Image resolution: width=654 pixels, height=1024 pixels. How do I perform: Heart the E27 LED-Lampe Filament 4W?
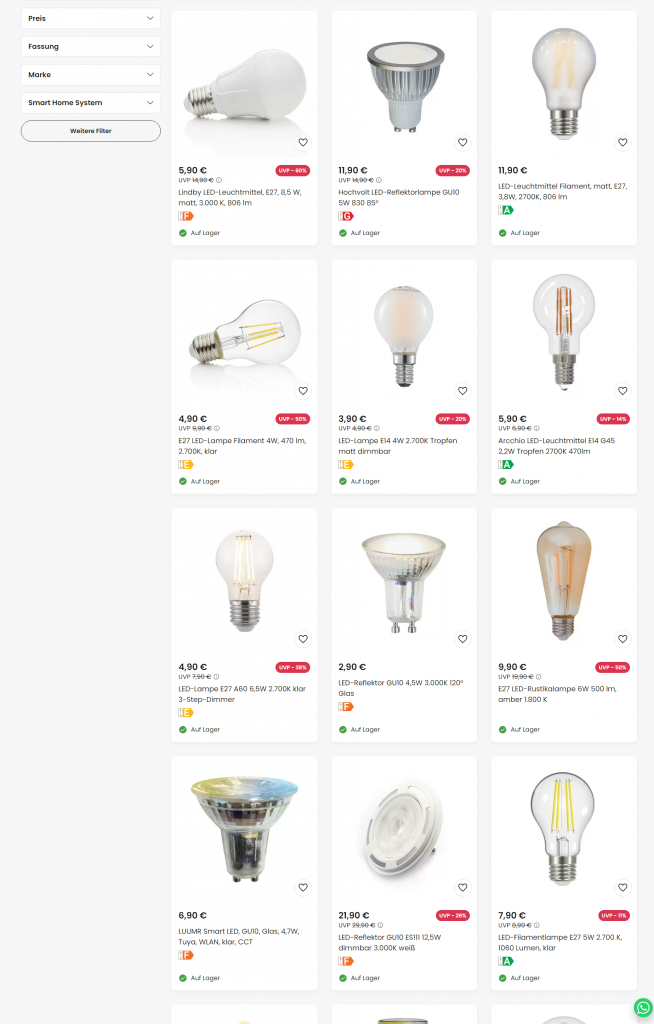point(303,391)
